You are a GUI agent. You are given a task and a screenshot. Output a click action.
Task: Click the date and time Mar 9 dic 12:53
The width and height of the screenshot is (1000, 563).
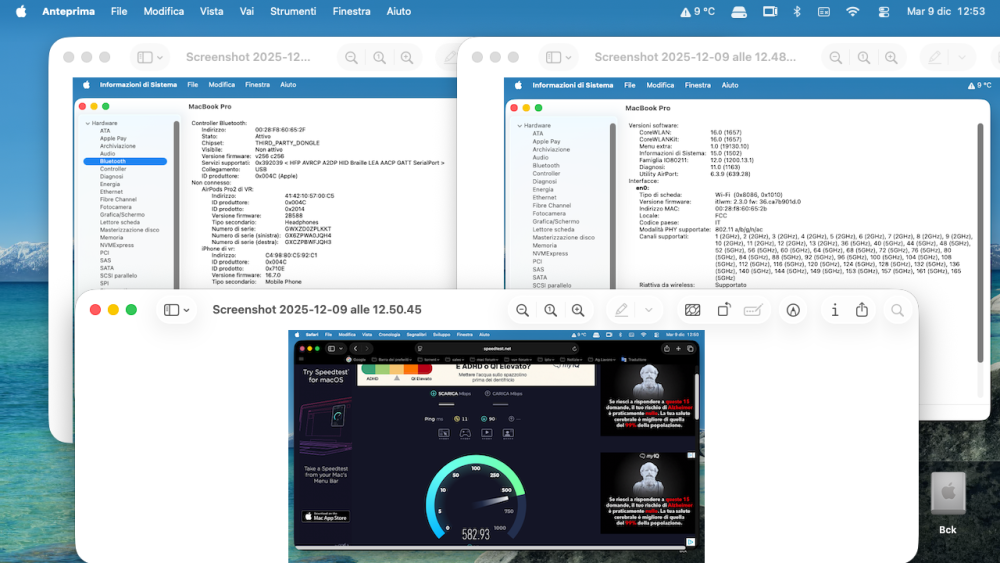[x=946, y=11]
